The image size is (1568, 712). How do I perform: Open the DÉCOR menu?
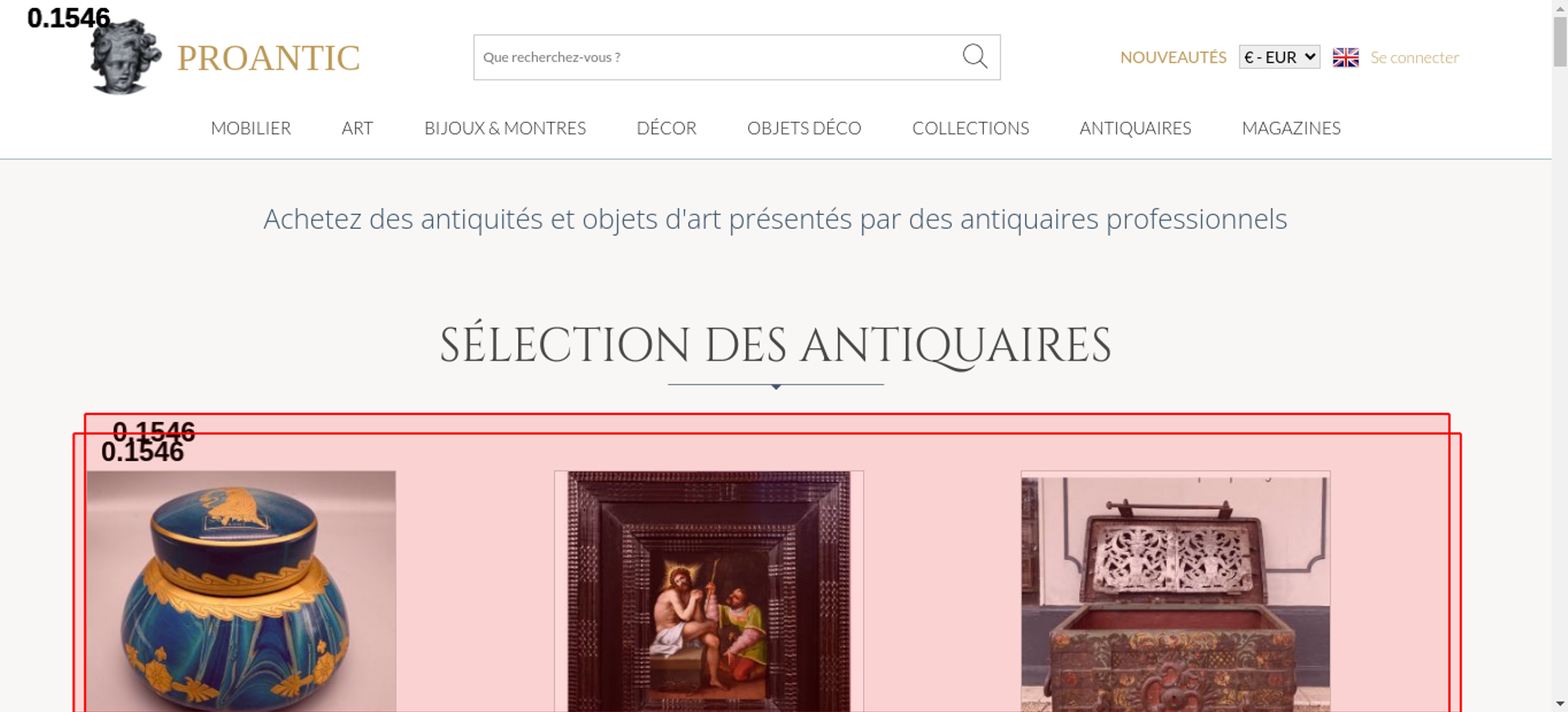click(x=666, y=128)
